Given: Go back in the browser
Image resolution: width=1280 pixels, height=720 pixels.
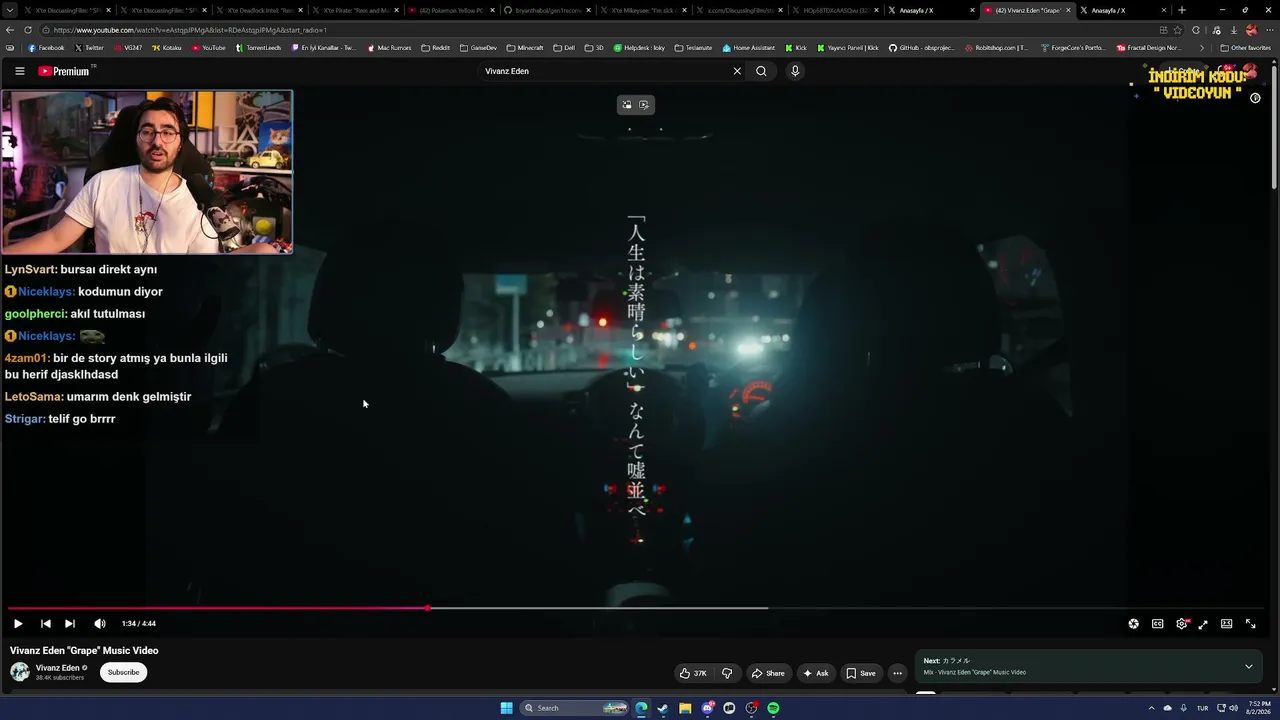Looking at the screenshot, I should point(10,30).
